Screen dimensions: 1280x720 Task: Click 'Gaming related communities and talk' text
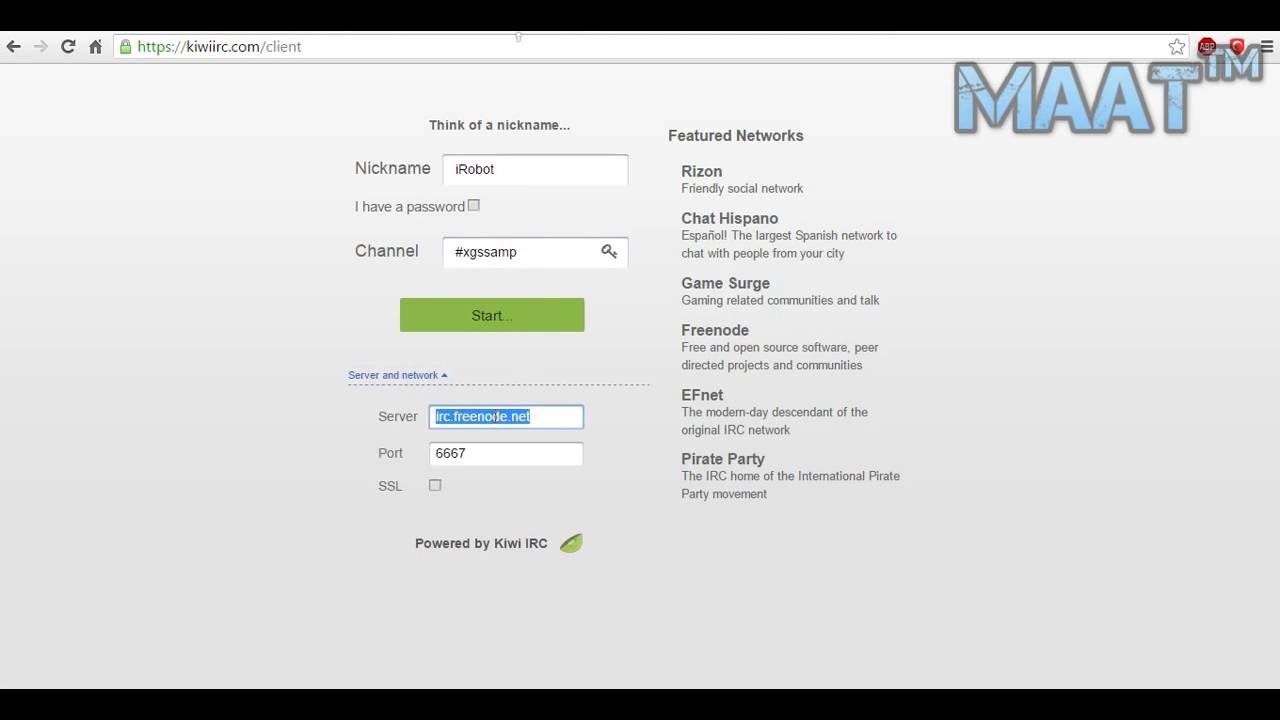tap(780, 300)
